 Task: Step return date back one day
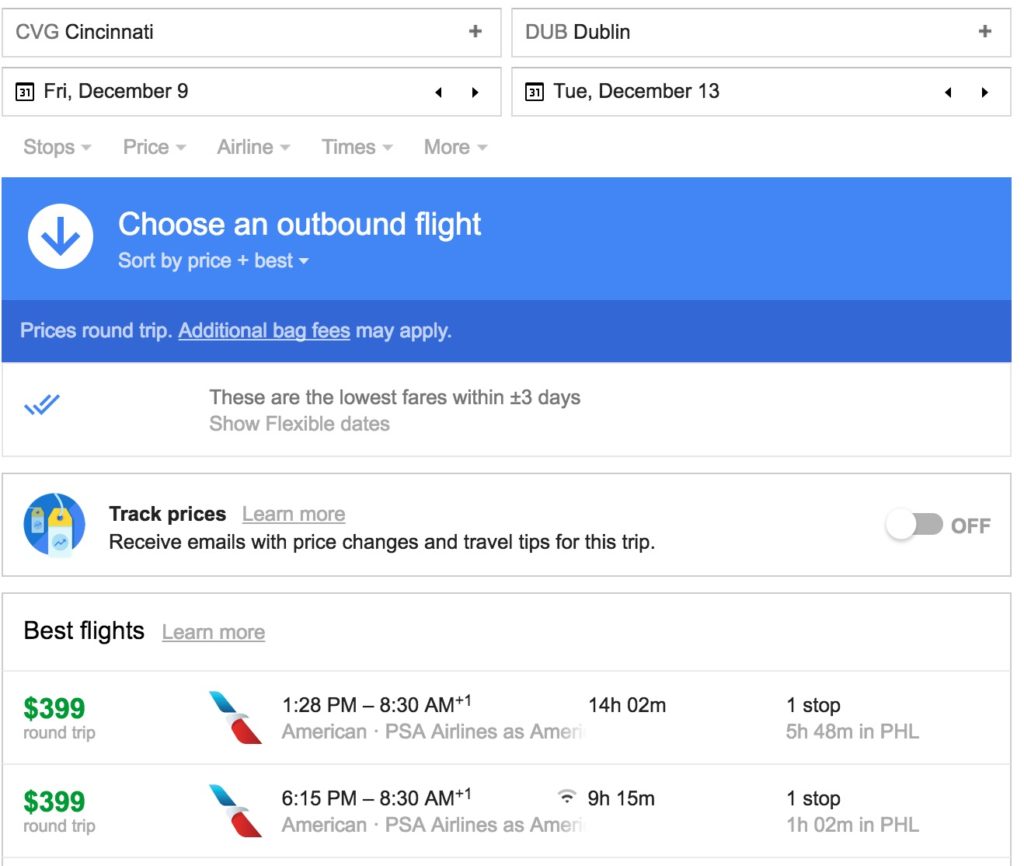[948, 92]
